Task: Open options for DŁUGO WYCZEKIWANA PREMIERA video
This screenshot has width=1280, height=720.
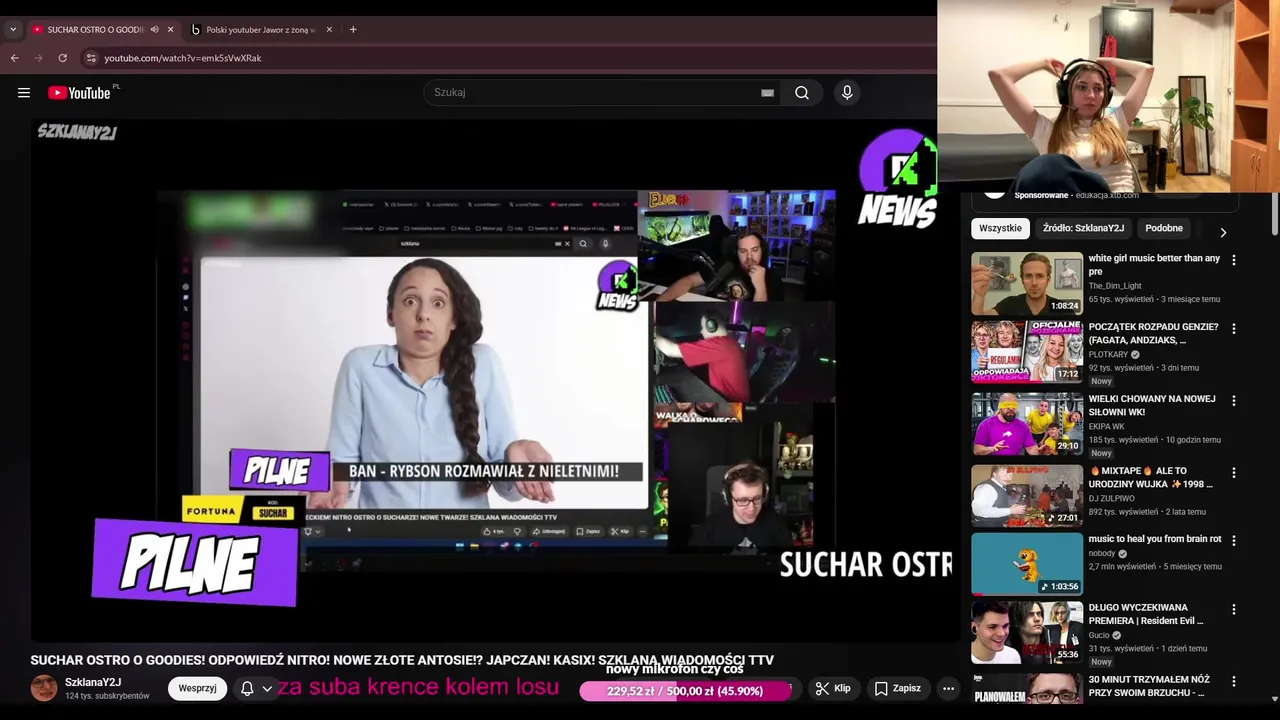Action: click(x=1233, y=609)
